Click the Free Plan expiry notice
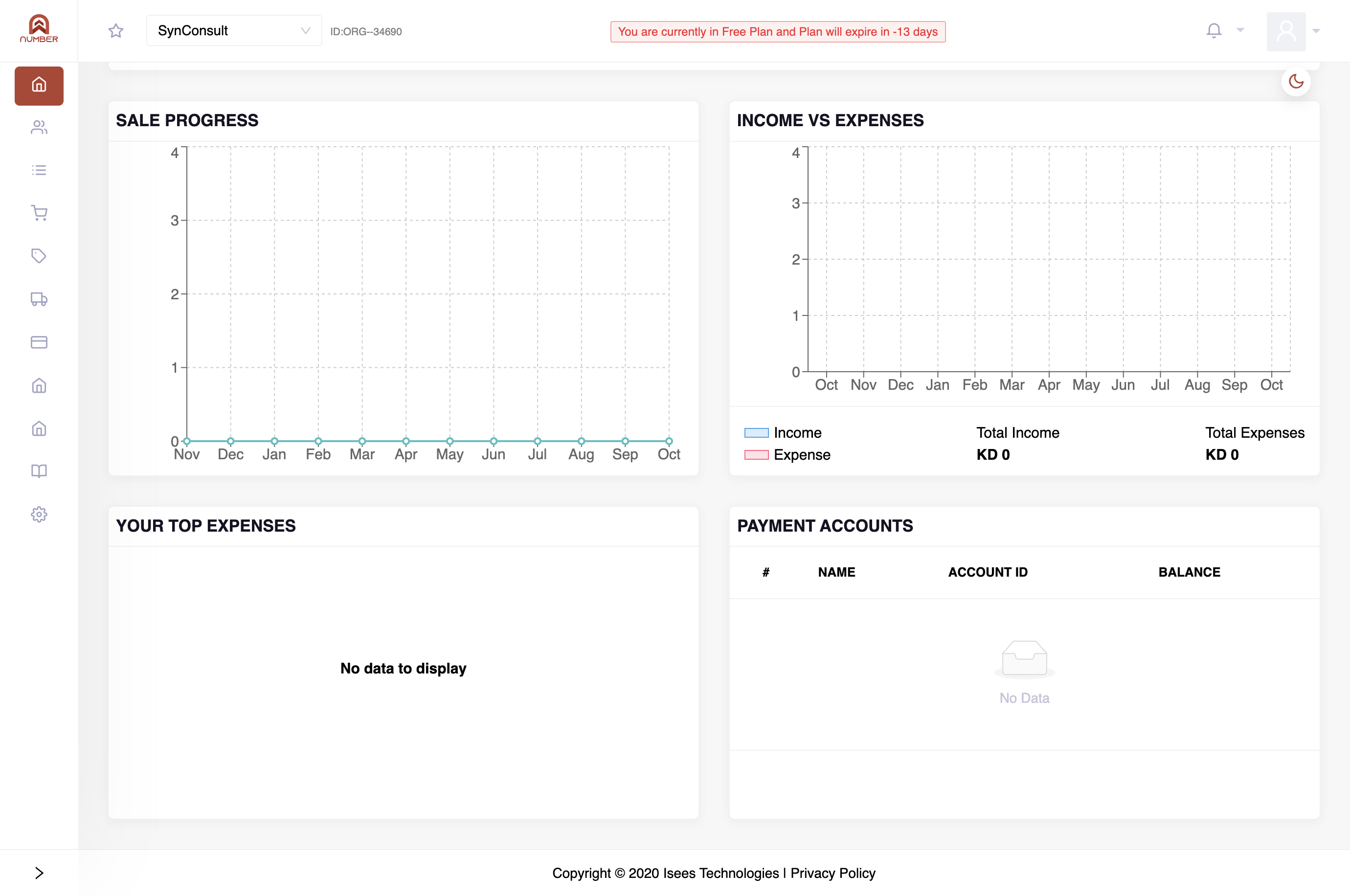Viewport: 1350px width, 896px height. coord(778,31)
